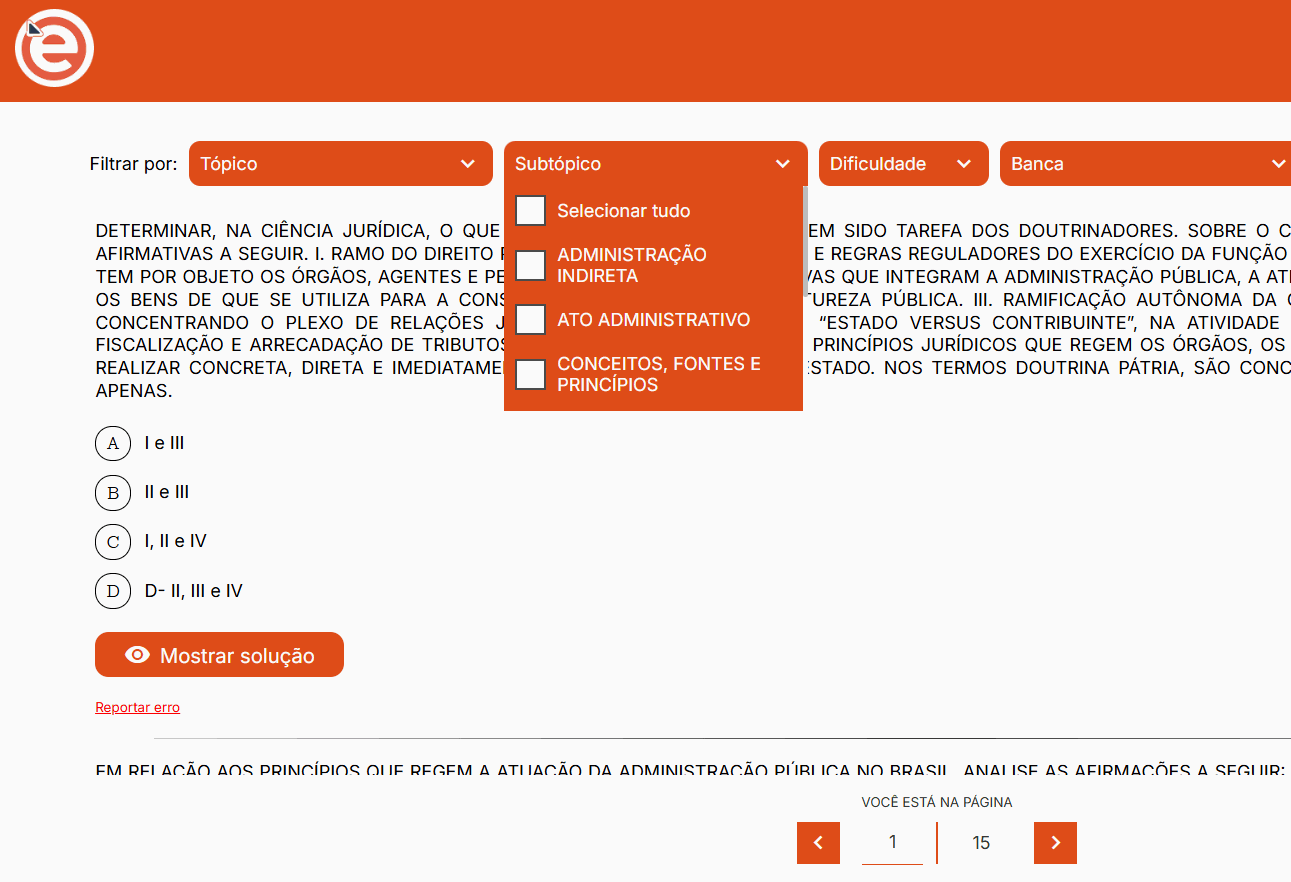Click the Subtópico list scrollbar
The width and height of the screenshot is (1291, 882).
tap(805, 240)
